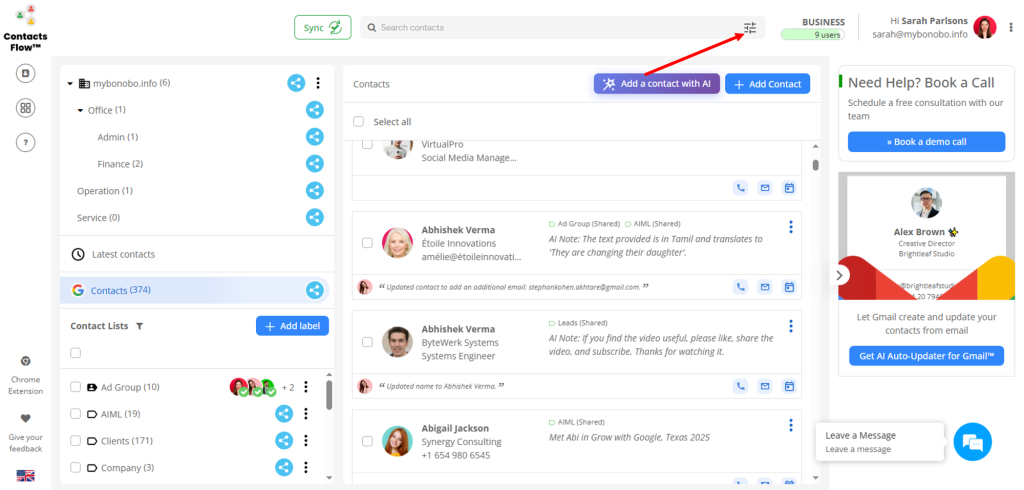The image size is (1024, 490).
Task: Collapse the Office group
Action: coord(80,110)
